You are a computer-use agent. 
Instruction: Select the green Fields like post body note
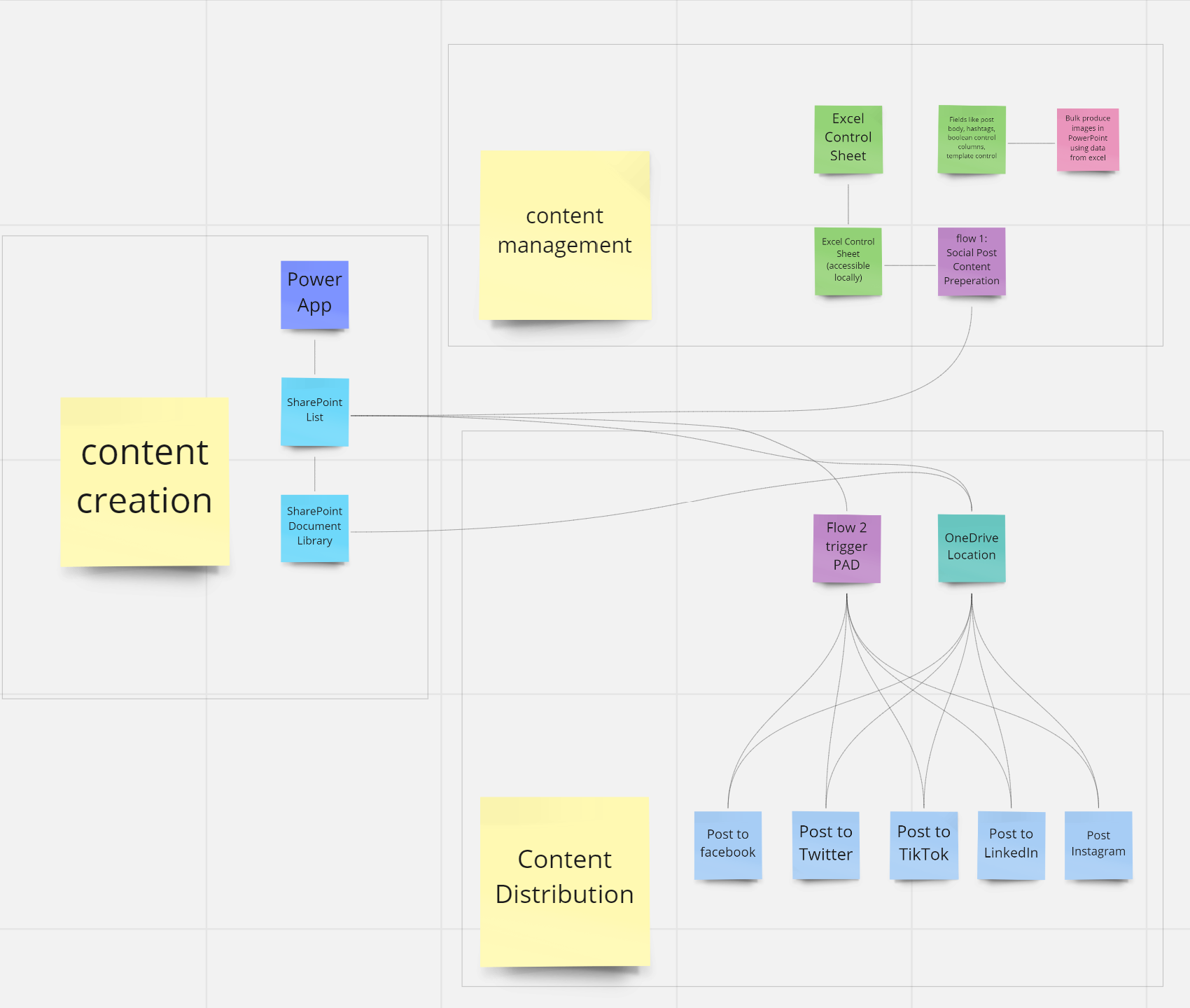[971, 139]
